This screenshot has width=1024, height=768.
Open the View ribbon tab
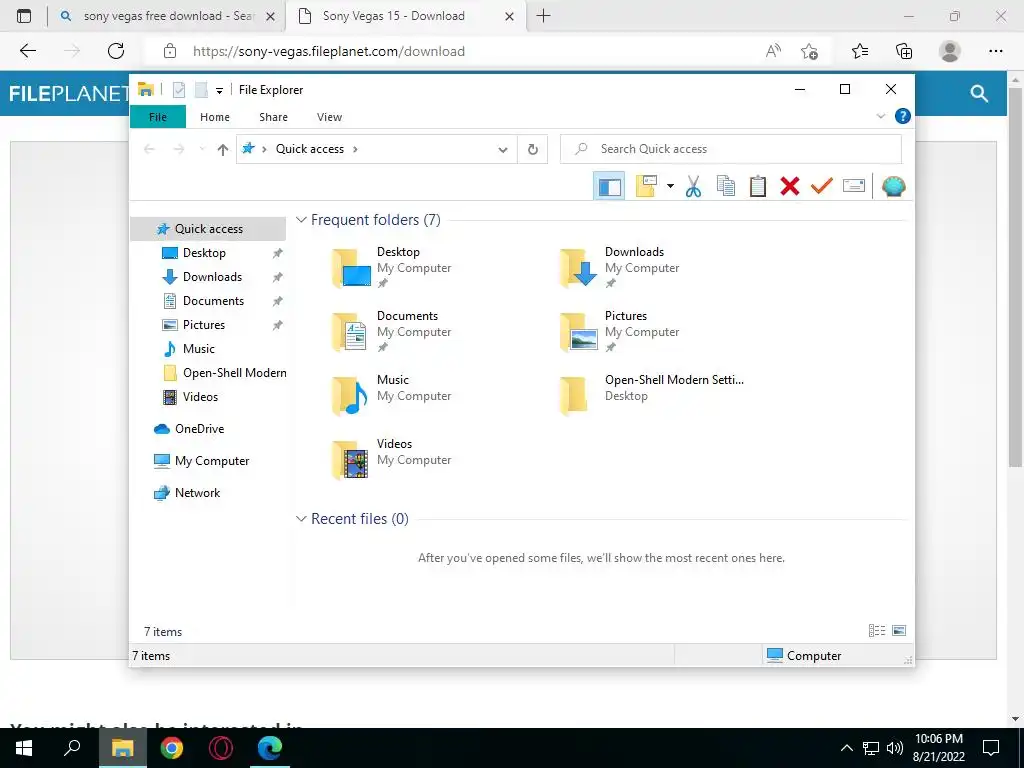[329, 117]
